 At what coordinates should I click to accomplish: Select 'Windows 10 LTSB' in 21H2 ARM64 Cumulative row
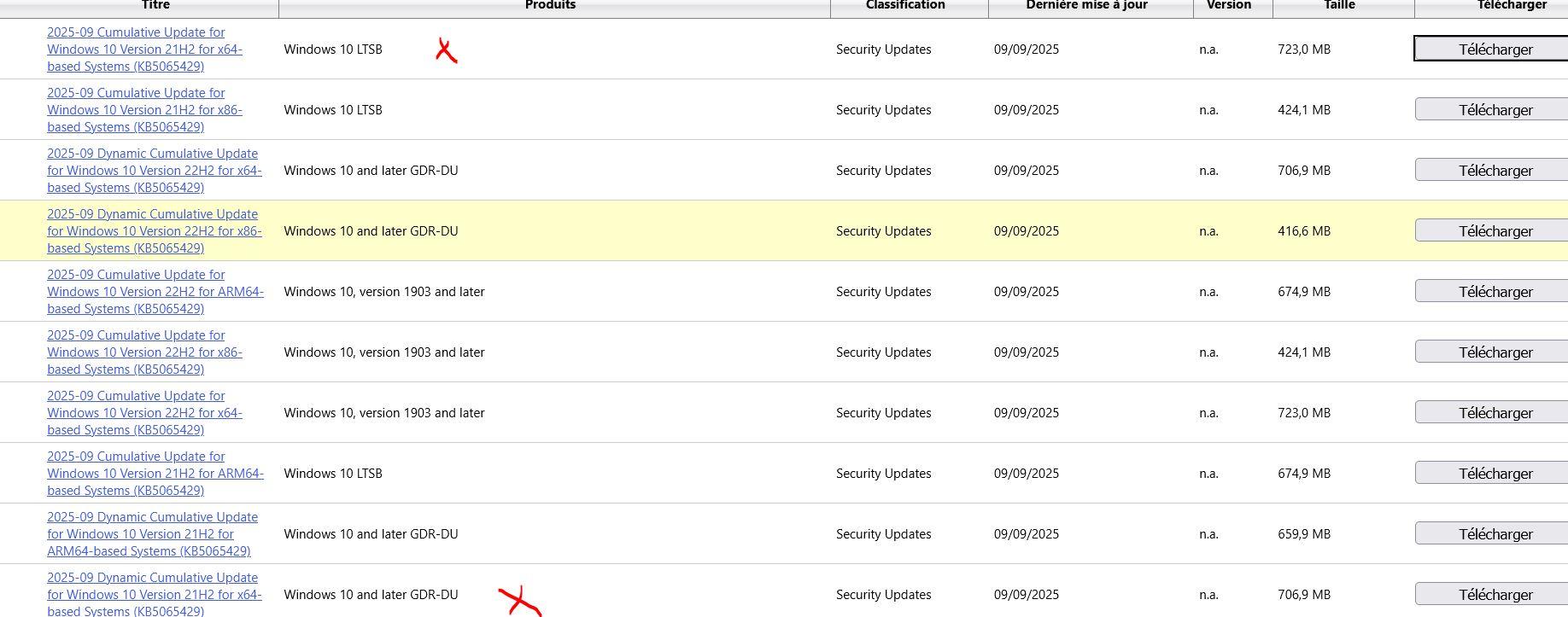coord(333,474)
